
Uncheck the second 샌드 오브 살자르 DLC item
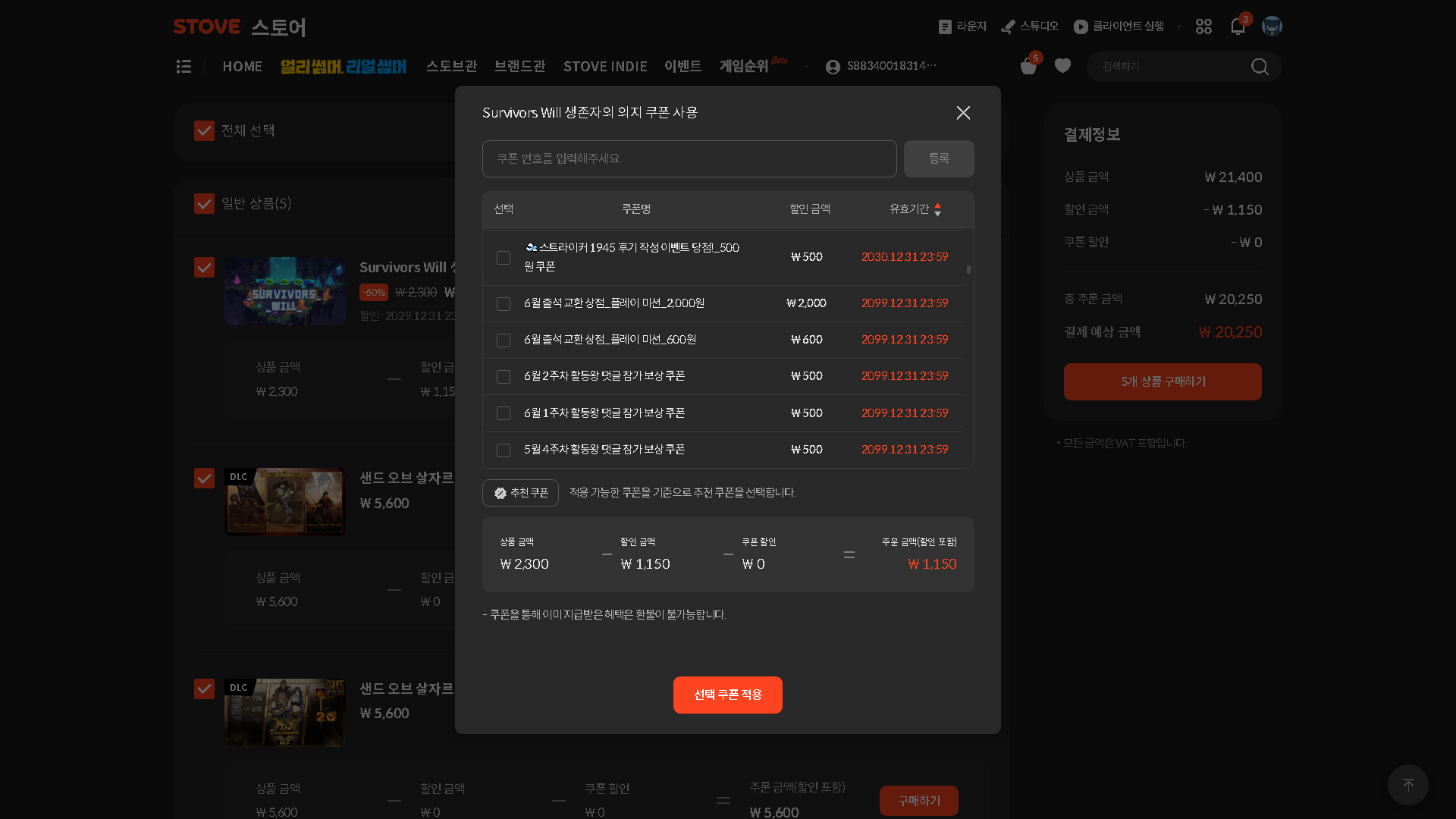(x=204, y=689)
